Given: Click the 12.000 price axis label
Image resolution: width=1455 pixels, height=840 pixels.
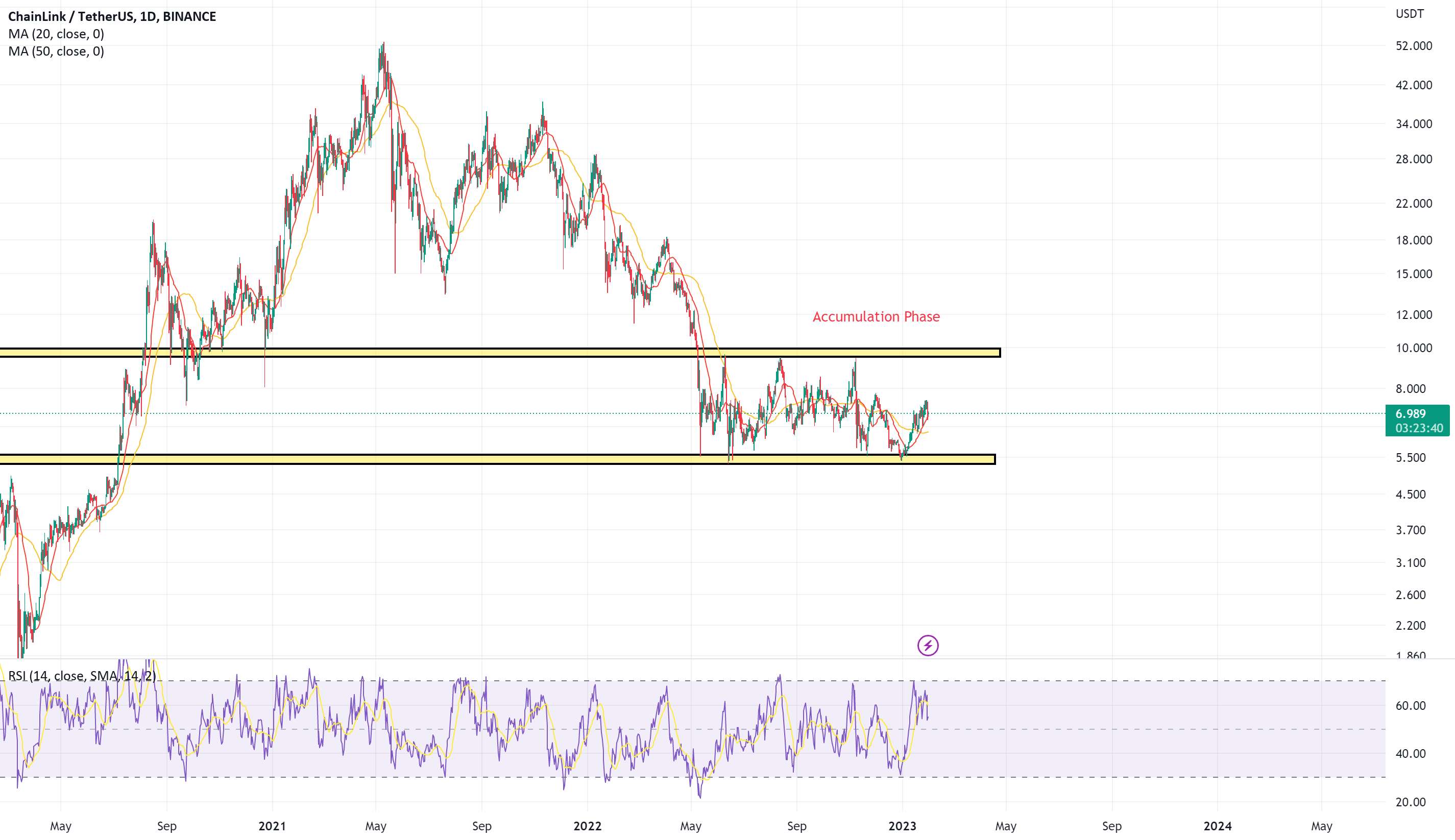Looking at the screenshot, I should pos(1414,315).
